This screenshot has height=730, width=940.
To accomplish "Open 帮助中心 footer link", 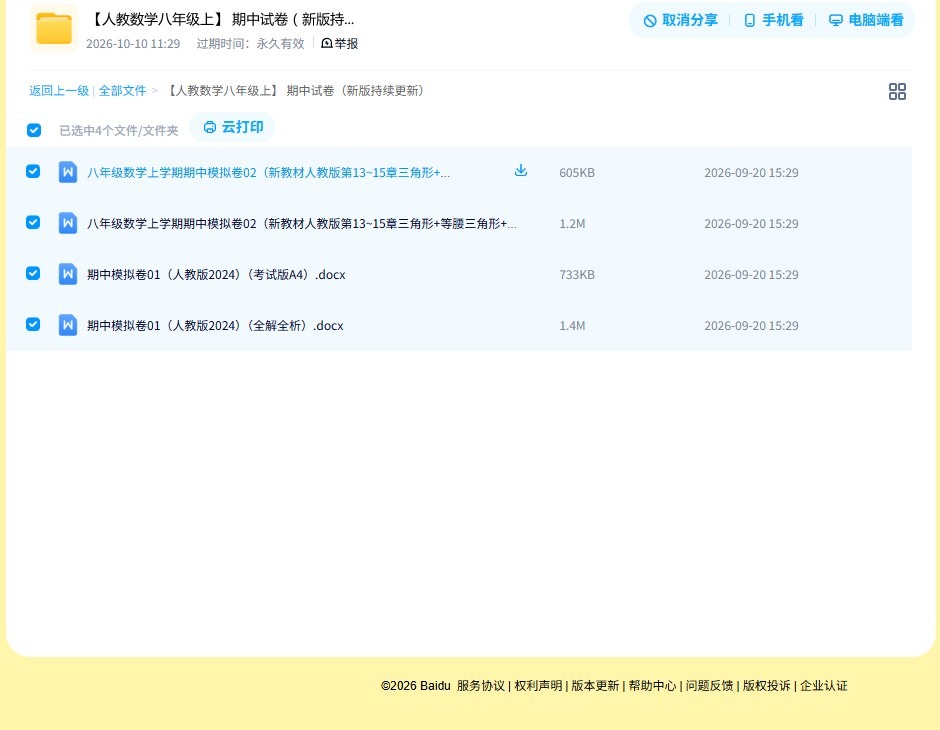I will [652, 686].
